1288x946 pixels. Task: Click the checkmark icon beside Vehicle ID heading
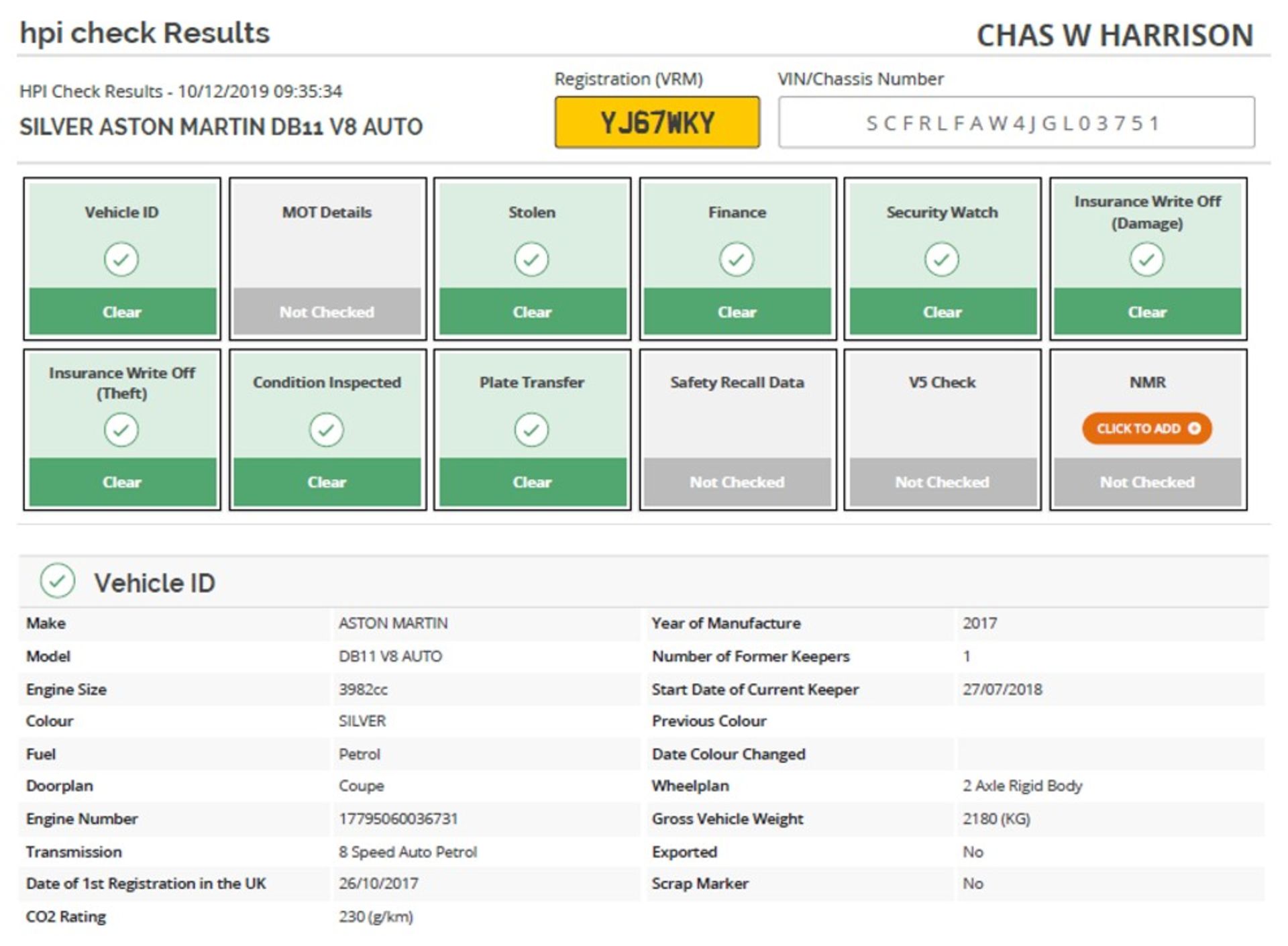58,581
